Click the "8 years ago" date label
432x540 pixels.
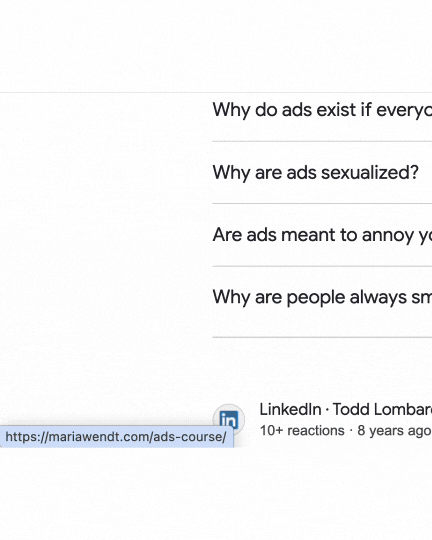[394, 431]
